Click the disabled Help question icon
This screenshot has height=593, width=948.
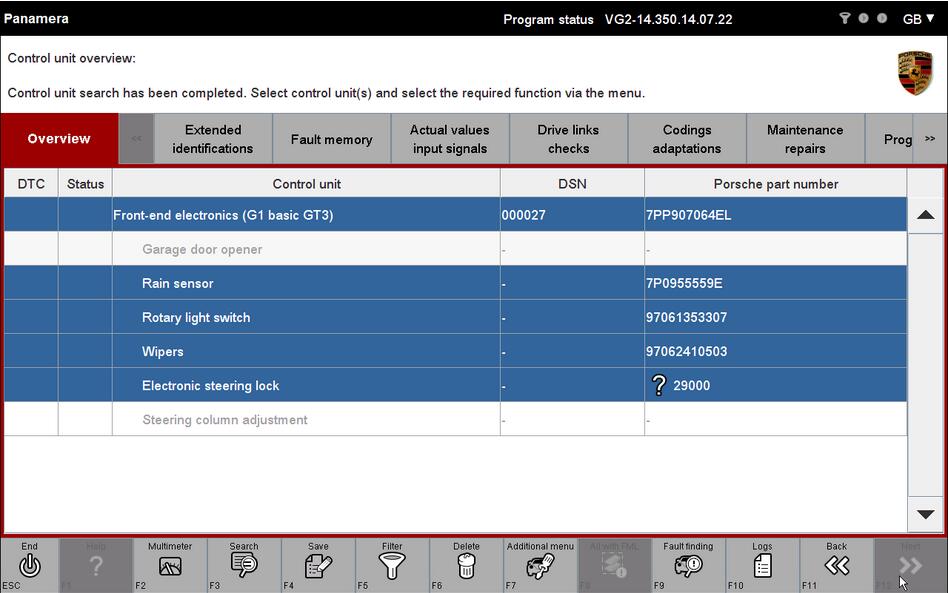pos(96,566)
